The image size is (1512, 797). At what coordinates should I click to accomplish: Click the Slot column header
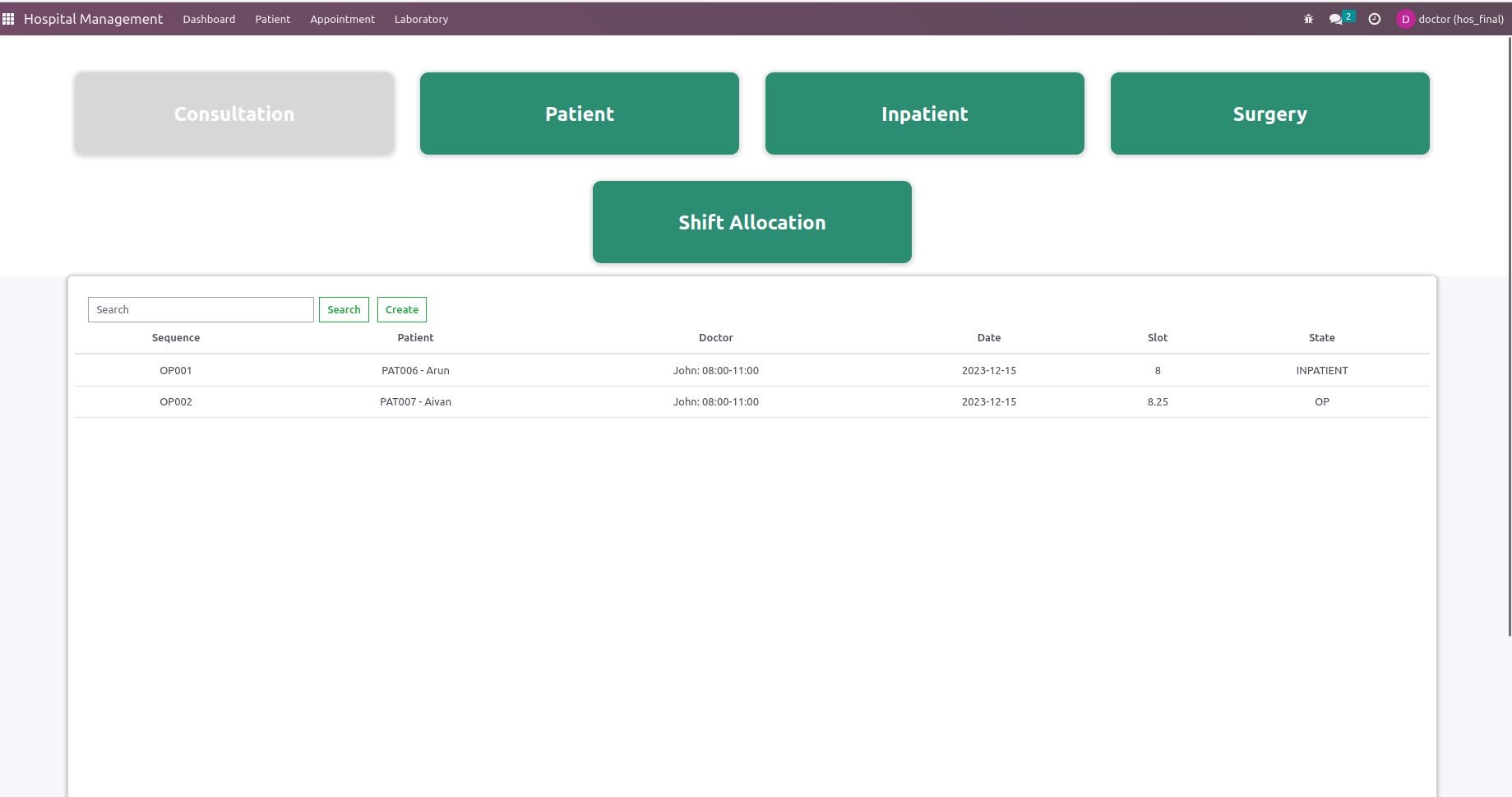point(1158,337)
